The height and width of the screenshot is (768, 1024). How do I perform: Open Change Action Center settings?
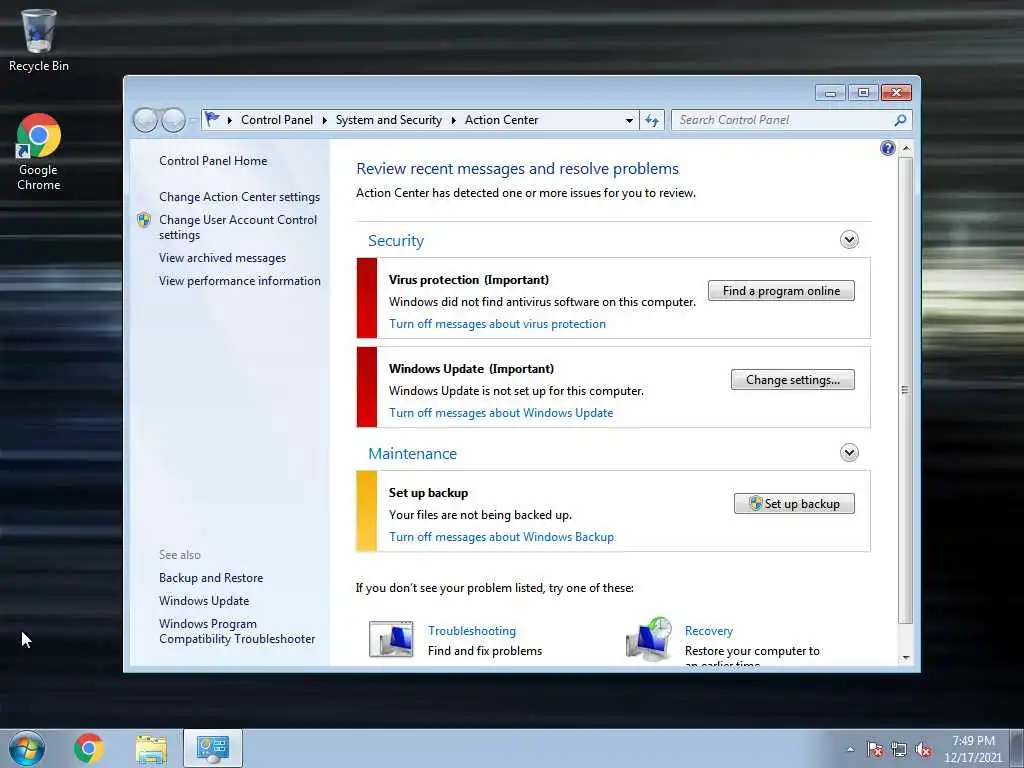240,197
